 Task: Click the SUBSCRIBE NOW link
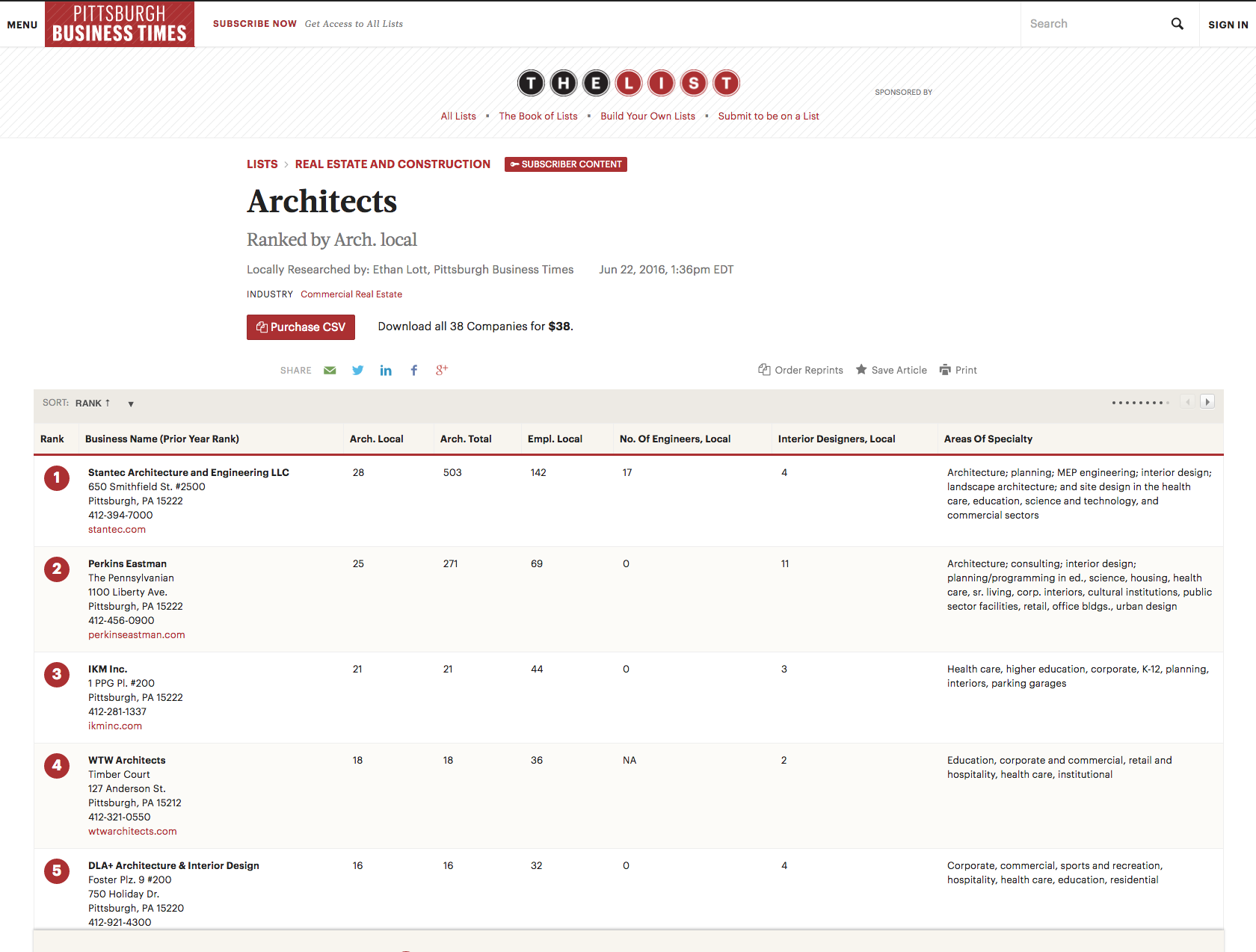(255, 24)
